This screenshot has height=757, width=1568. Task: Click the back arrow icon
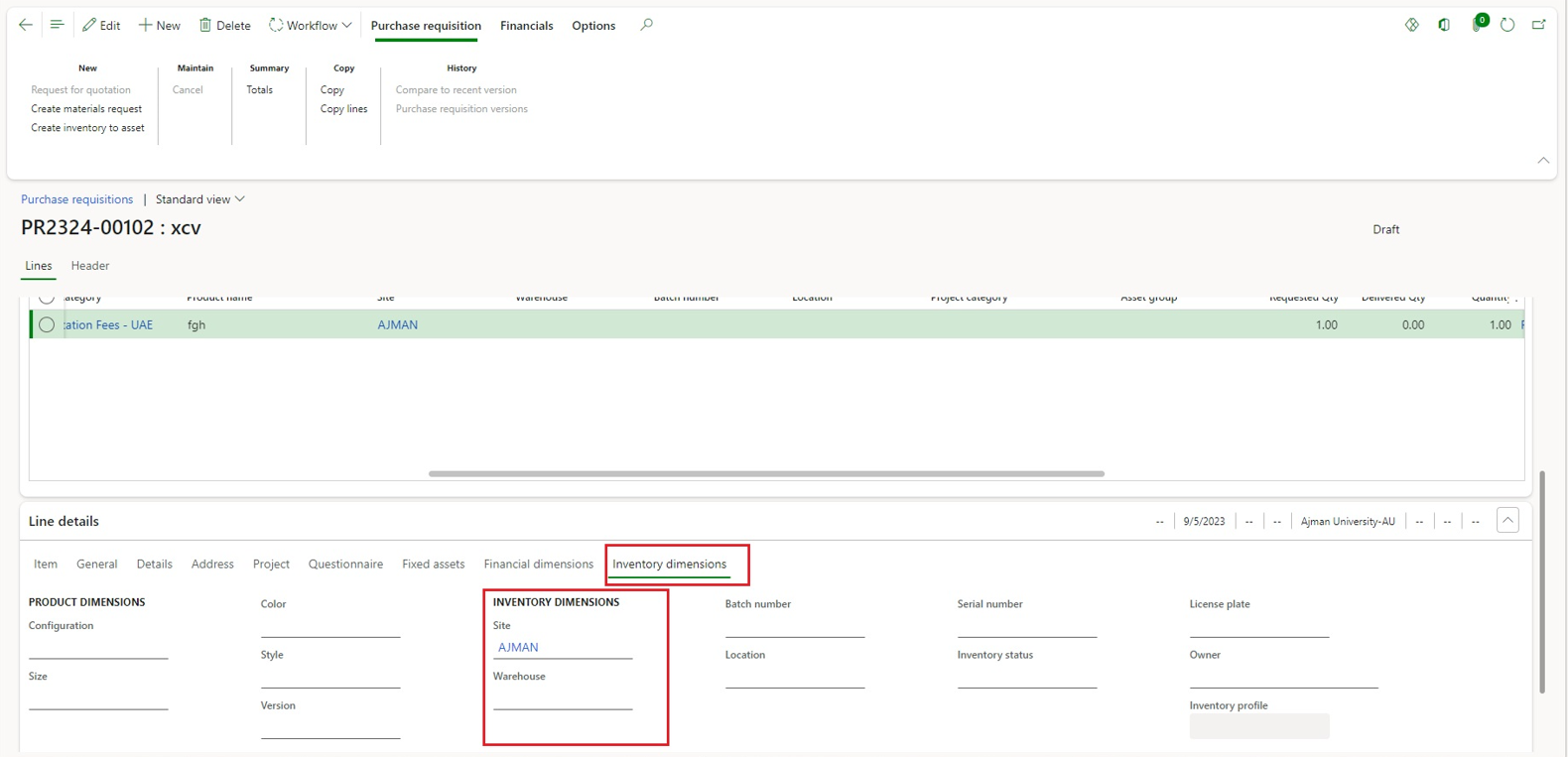pos(26,25)
